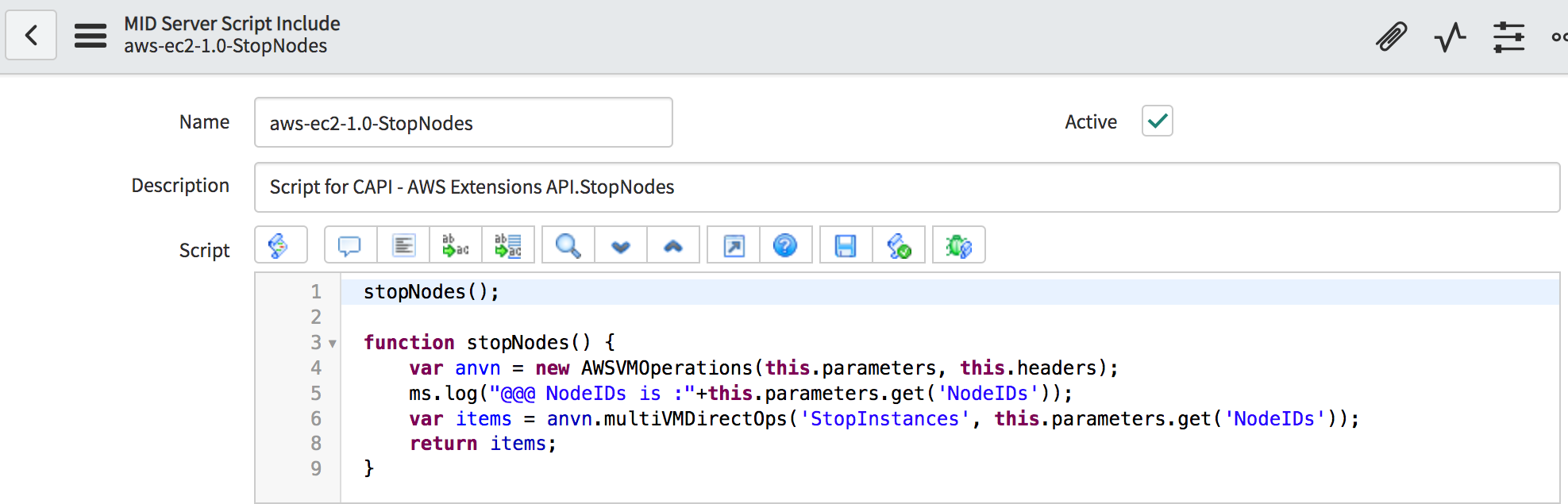The width and height of the screenshot is (1568, 504).
Task: Click 'ms.log' call on line 5
Action: tap(443, 394)
